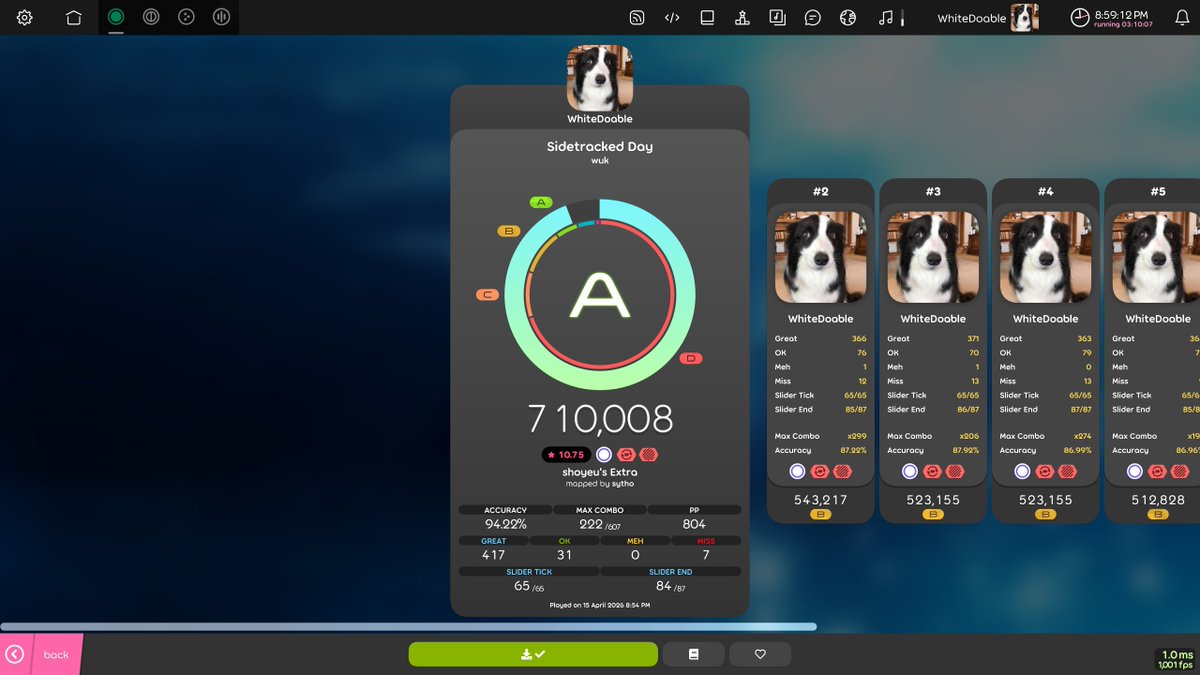
Task: Open the #3 score card avatar
Action: click(933, 257)
